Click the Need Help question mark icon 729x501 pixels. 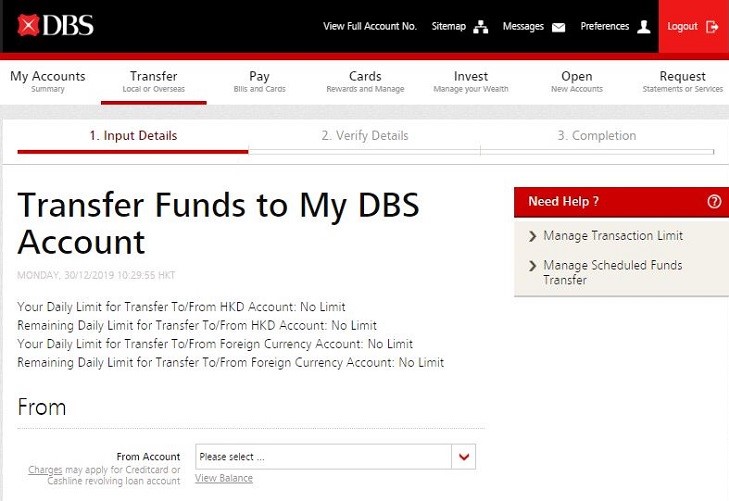click(713, 201)
